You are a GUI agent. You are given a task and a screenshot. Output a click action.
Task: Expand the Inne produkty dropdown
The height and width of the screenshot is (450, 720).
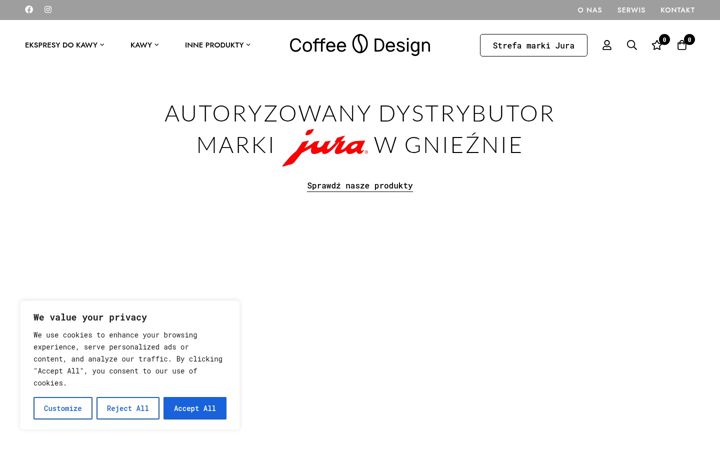pyautogui.click(x=218, y=45)
